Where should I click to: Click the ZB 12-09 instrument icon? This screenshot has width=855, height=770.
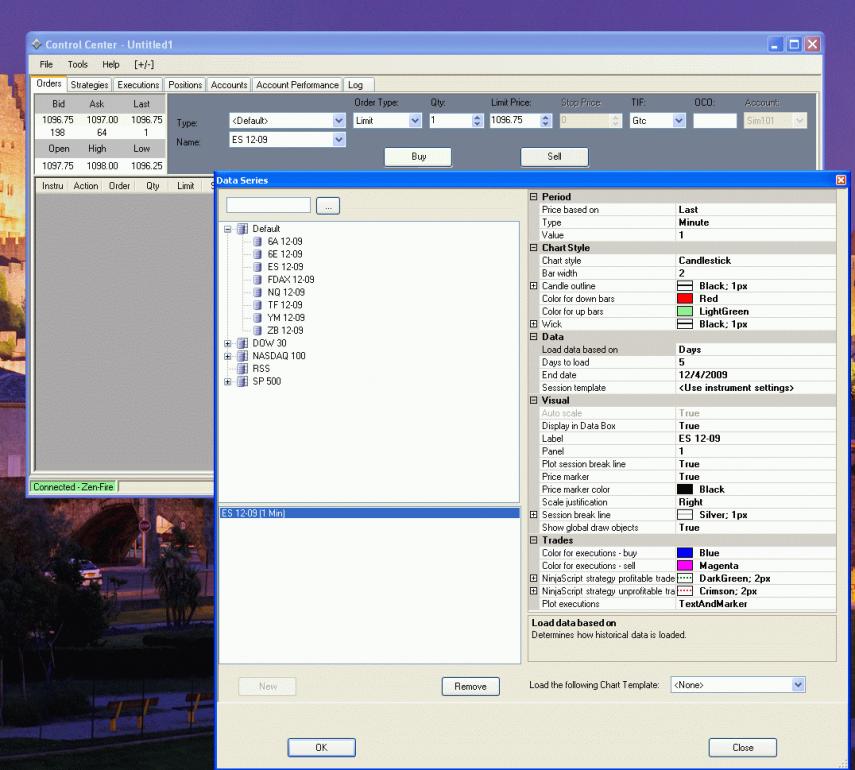click(258, 330)
